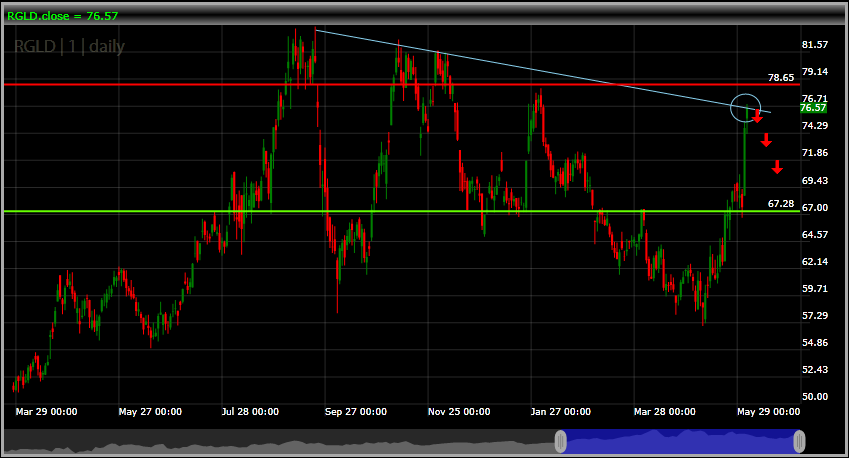Click the gray unselected area of navigator

(280, 441)
